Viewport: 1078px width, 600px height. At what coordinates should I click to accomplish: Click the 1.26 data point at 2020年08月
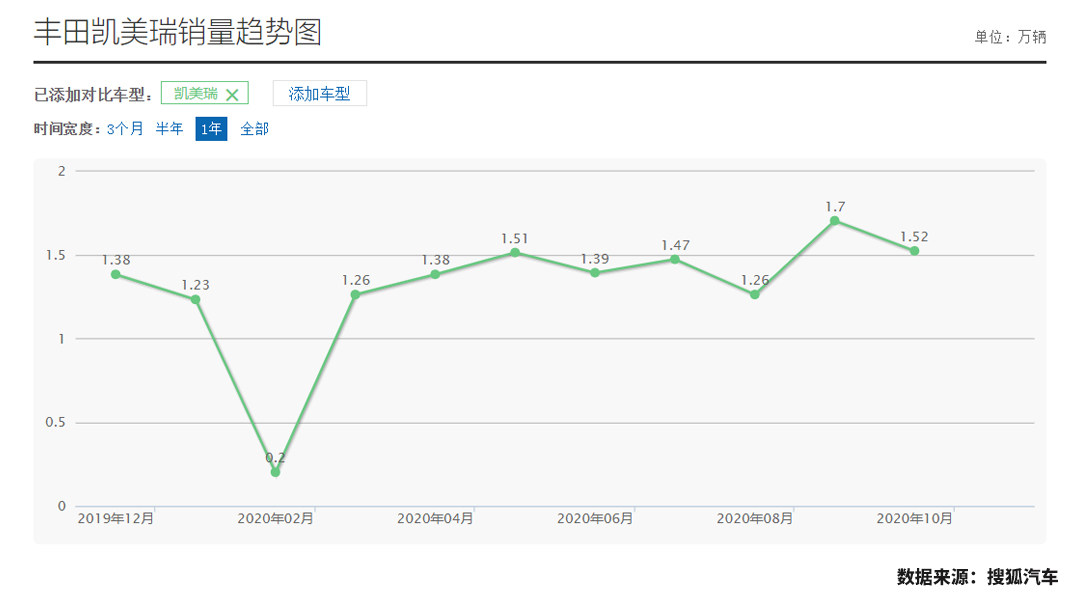click(x=755, y=294)
